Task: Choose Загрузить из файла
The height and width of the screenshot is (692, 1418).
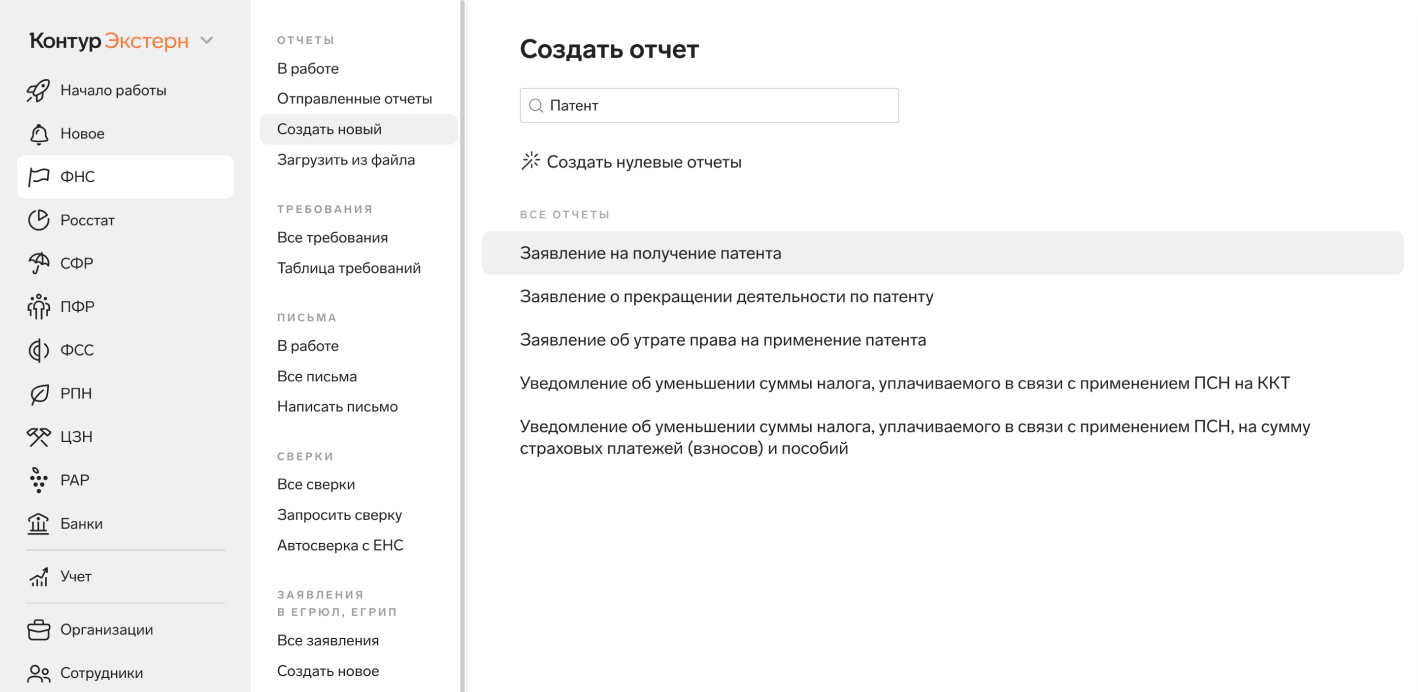Action: click(x=346, y=160)
